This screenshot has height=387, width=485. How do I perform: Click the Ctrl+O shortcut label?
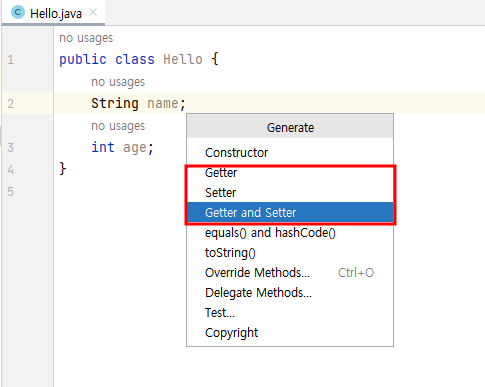356,273
